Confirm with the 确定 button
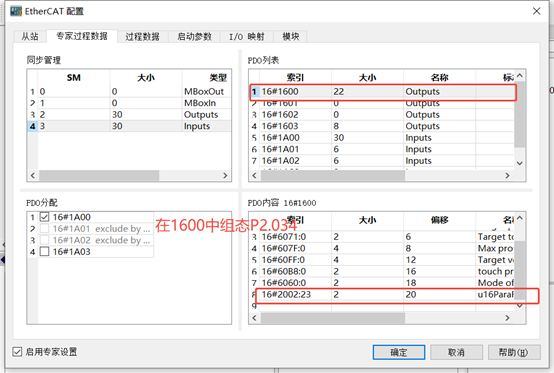Image resolution: width=554 pixels, height=373 pixels. pyautogui.click(x=399, y=352)
